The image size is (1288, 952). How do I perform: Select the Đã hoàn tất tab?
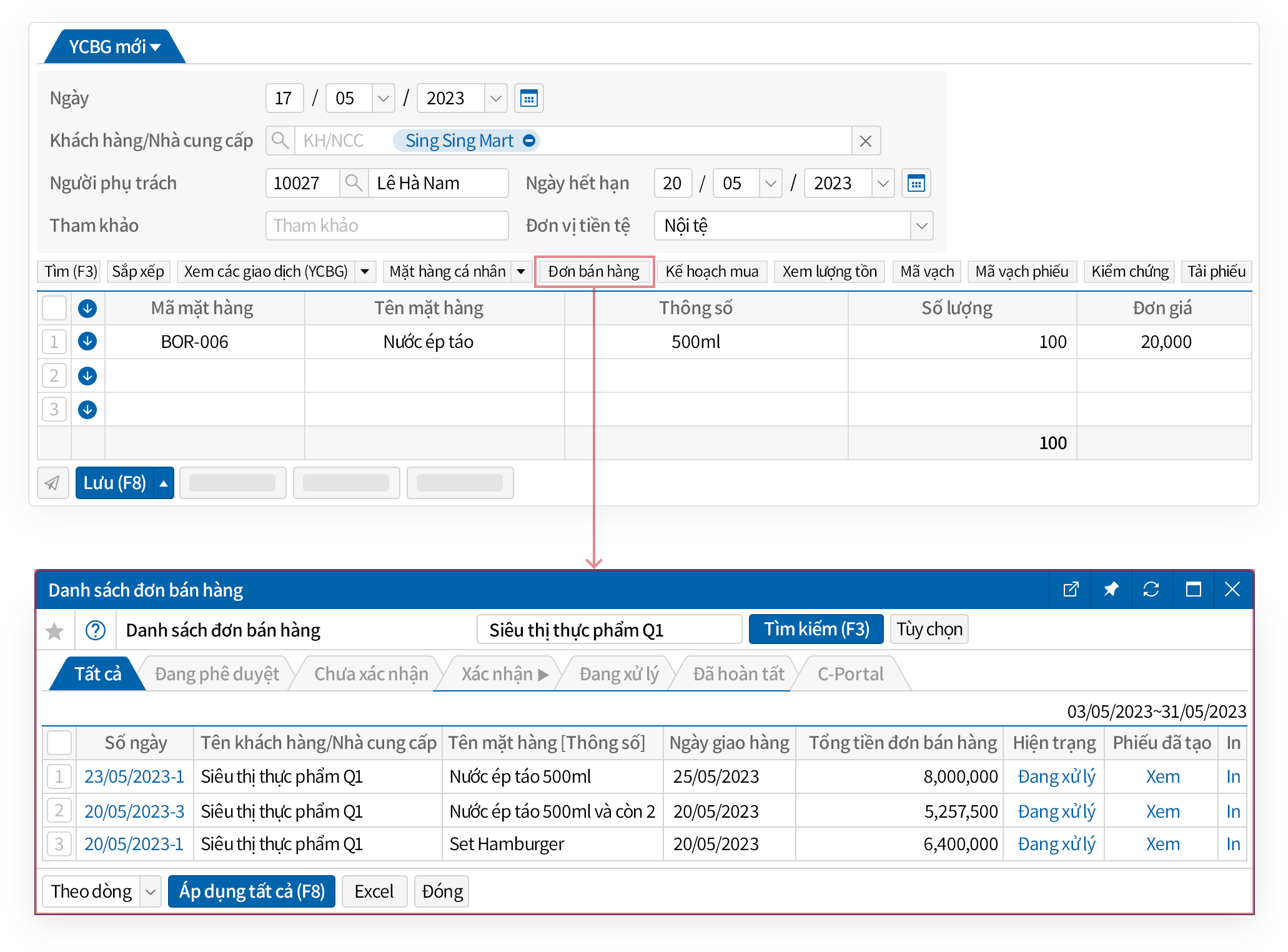point(738,674)
